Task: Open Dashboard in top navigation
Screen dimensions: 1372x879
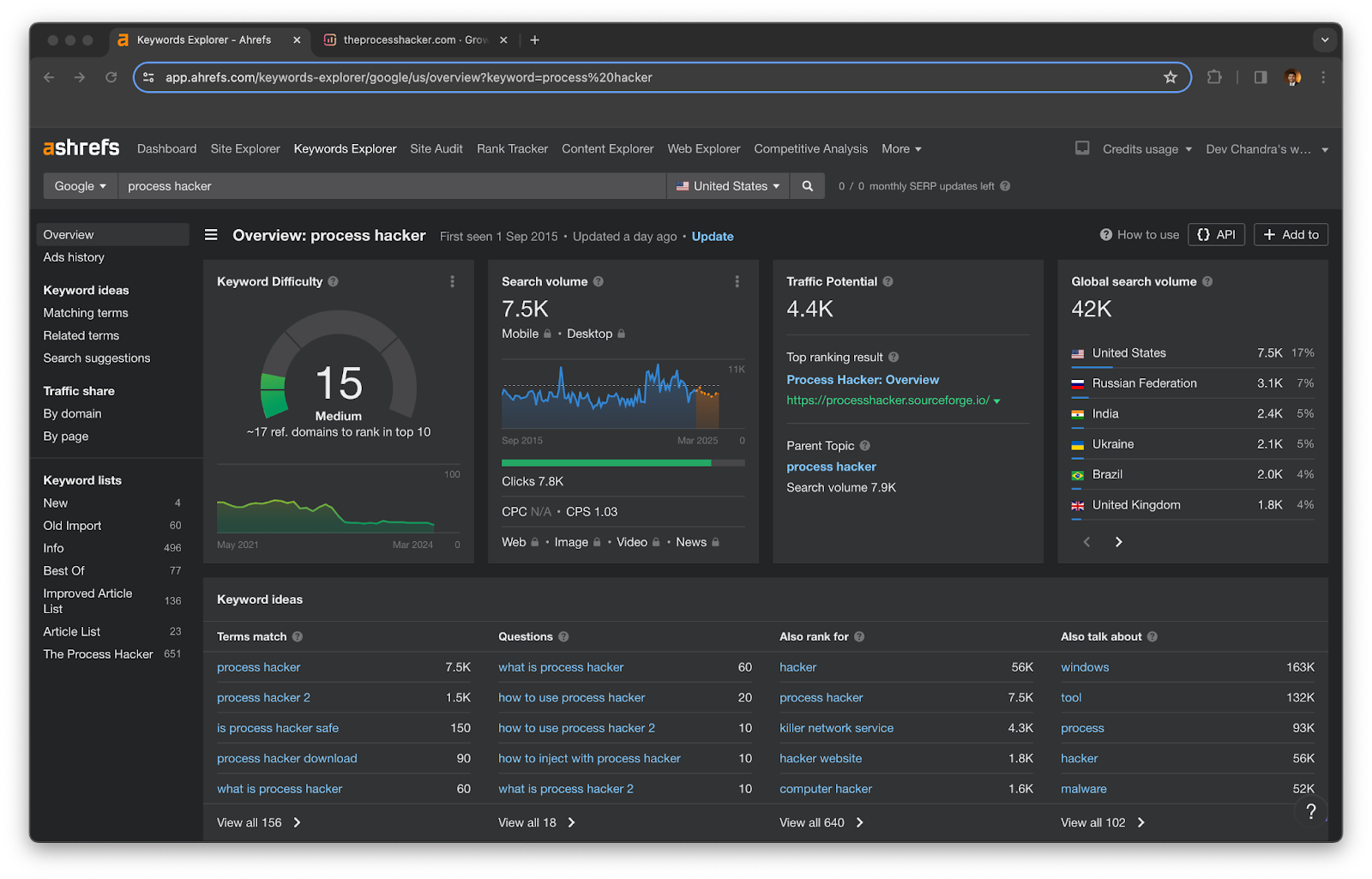Action: tap(166, 148)
